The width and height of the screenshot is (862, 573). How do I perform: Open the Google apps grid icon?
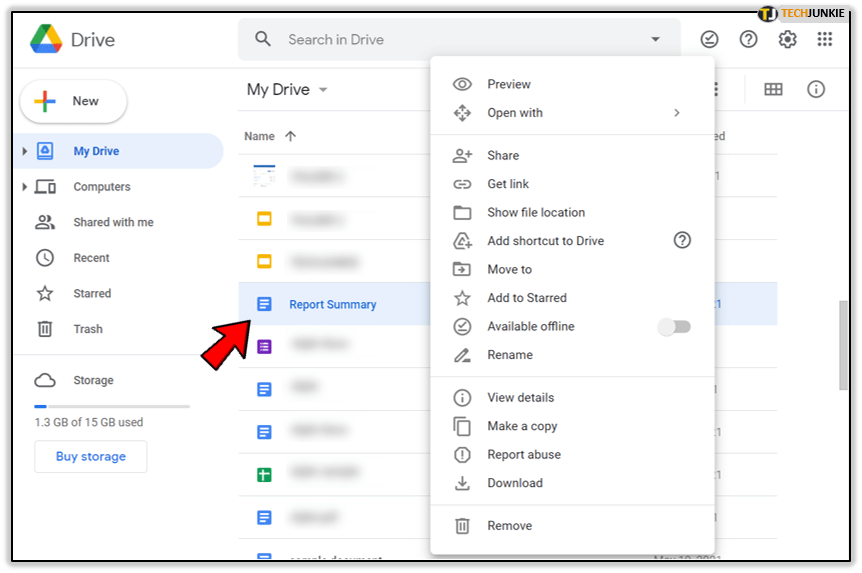click(825, 40)
